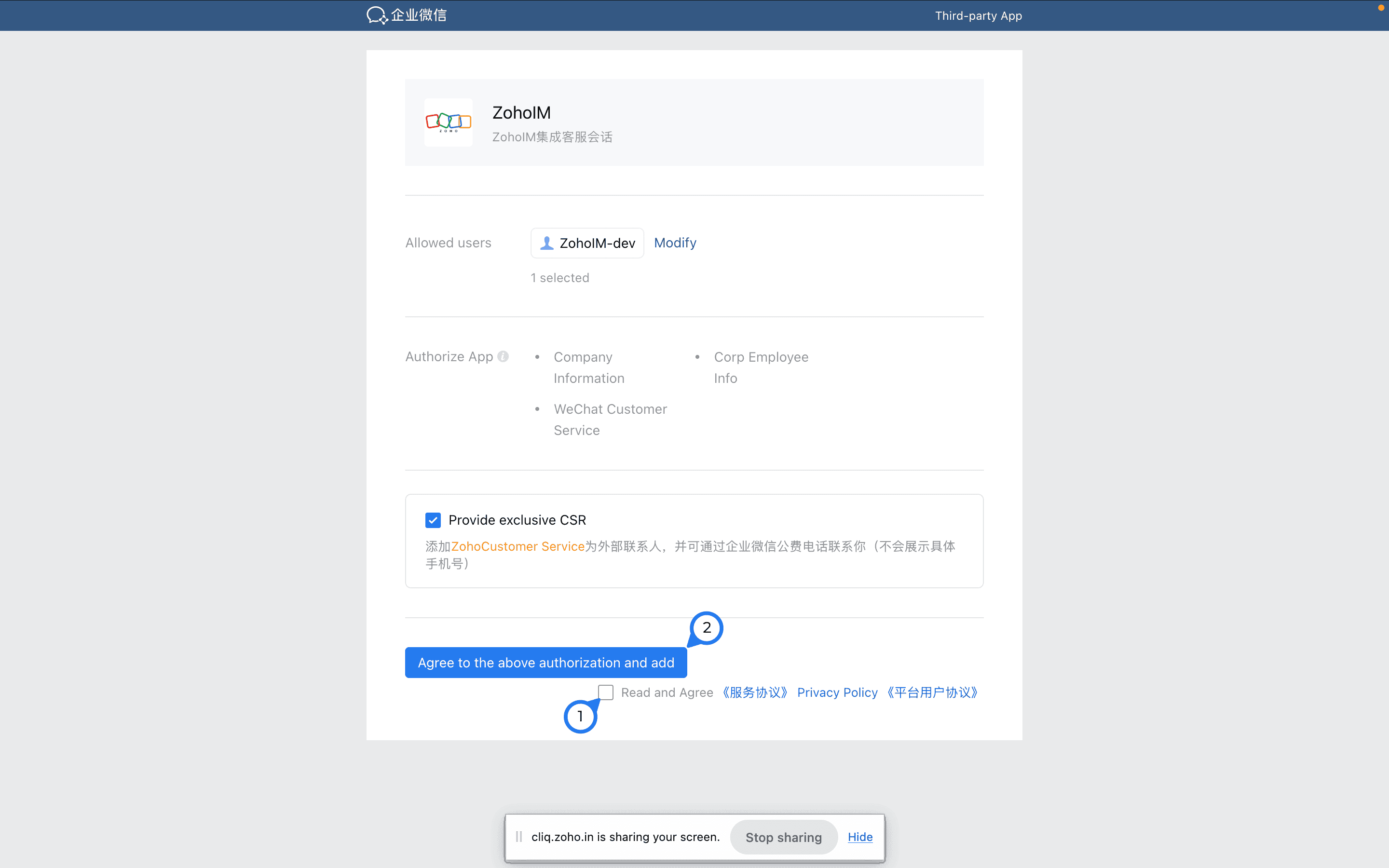Click Agree to the above authorization and add

click(546, 663)
